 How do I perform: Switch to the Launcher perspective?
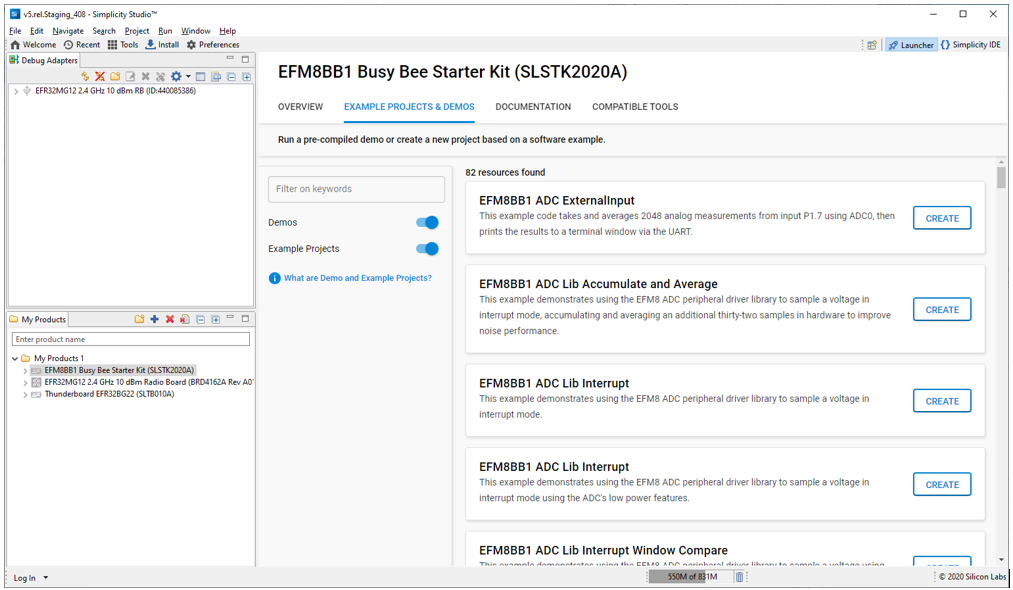910,45
